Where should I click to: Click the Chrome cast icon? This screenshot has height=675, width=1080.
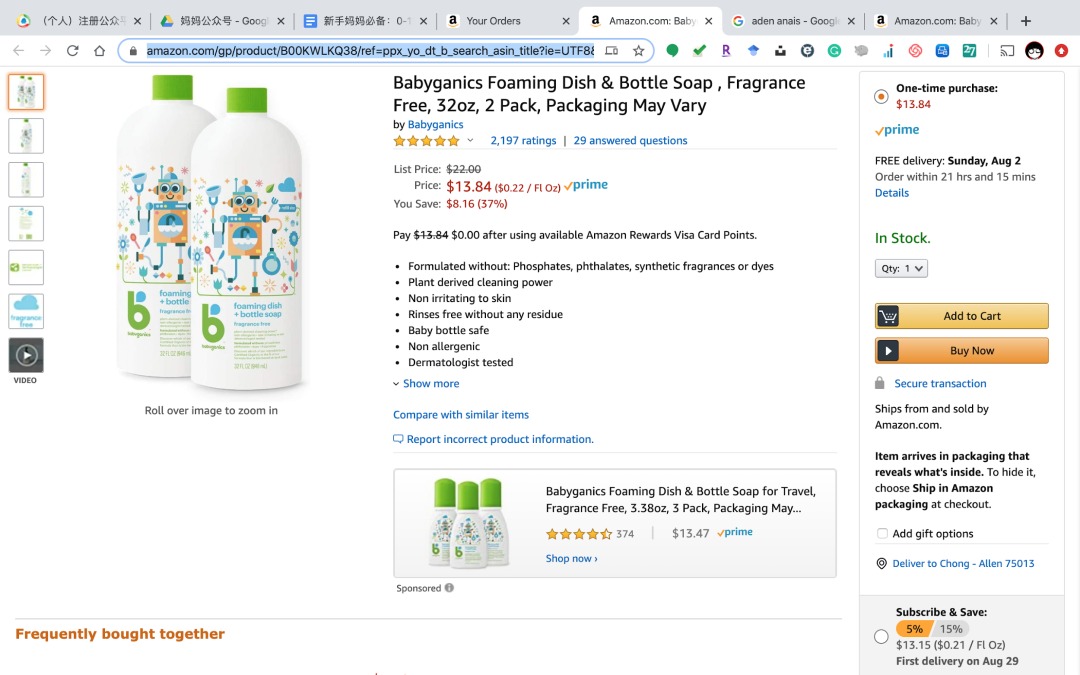[1007, 50]
